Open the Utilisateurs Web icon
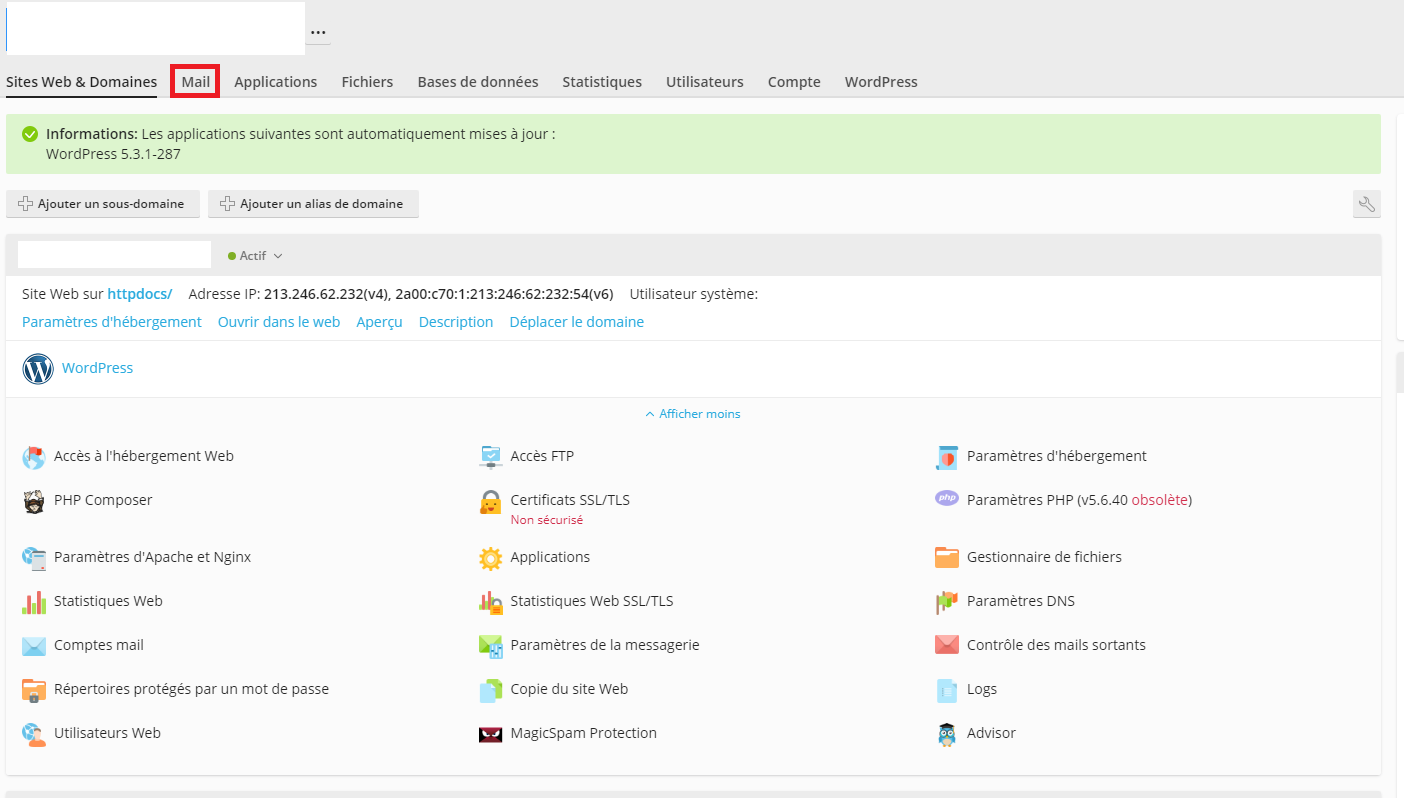Screen dimensions: 1404x798 coord(34,735)
